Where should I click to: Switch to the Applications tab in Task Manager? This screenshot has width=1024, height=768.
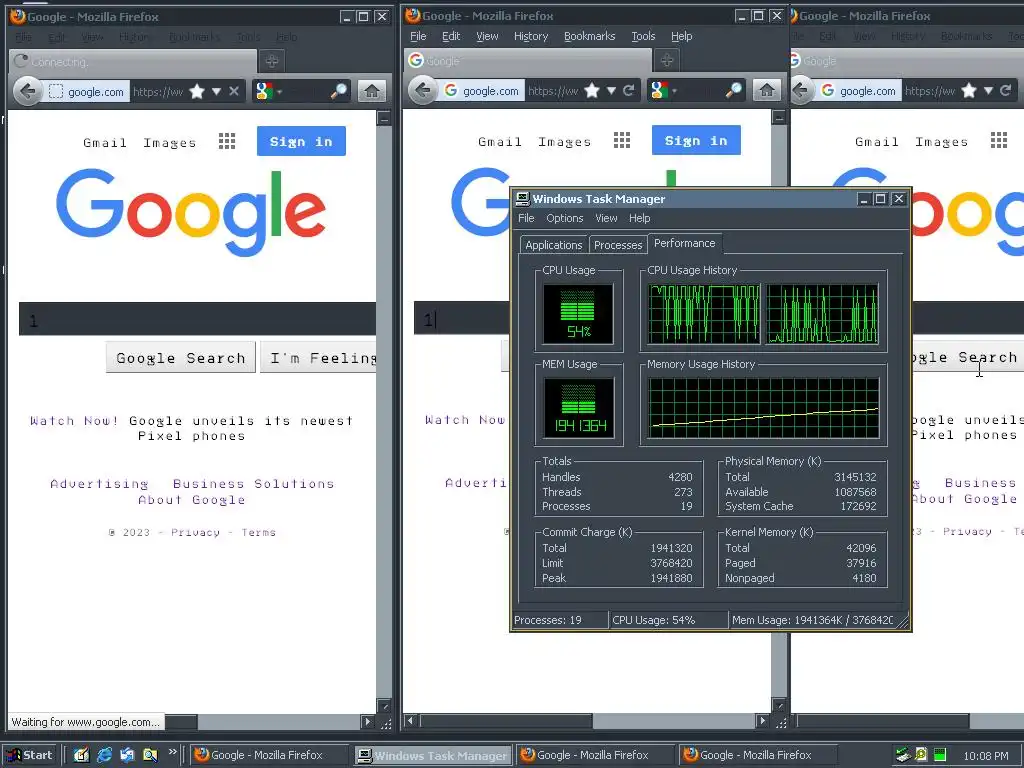pos(554,245)
